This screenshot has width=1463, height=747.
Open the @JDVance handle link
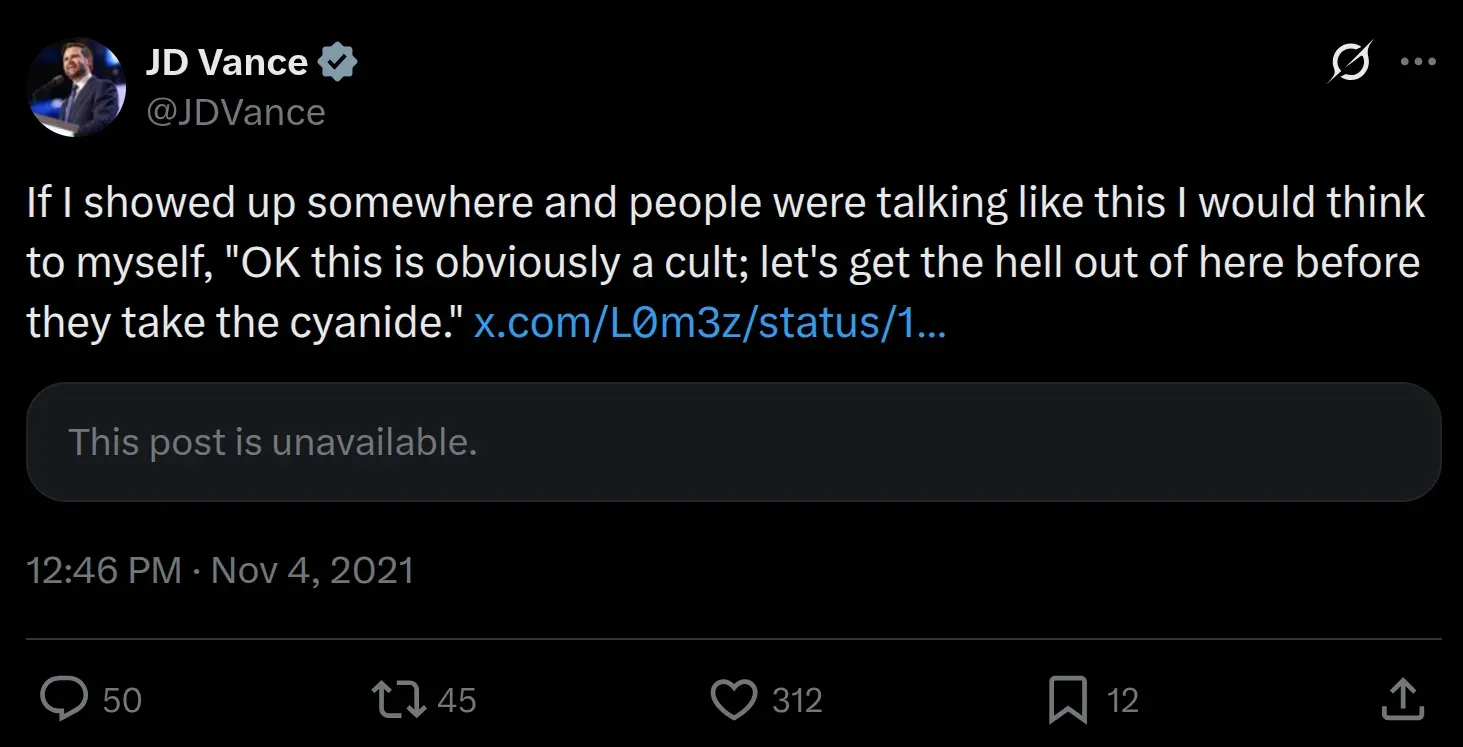click(x=236, y=112)
